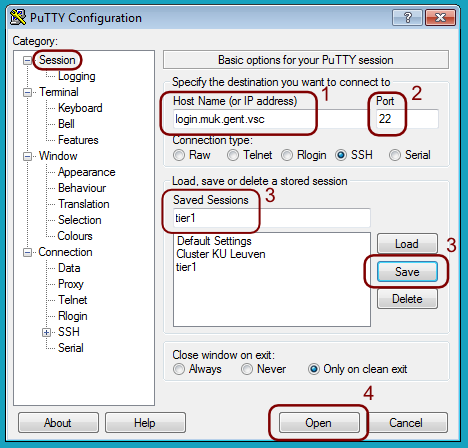Open the Keyboard settings category
Viewport: 468px width, 448px height.
click(x=80, y=108)
